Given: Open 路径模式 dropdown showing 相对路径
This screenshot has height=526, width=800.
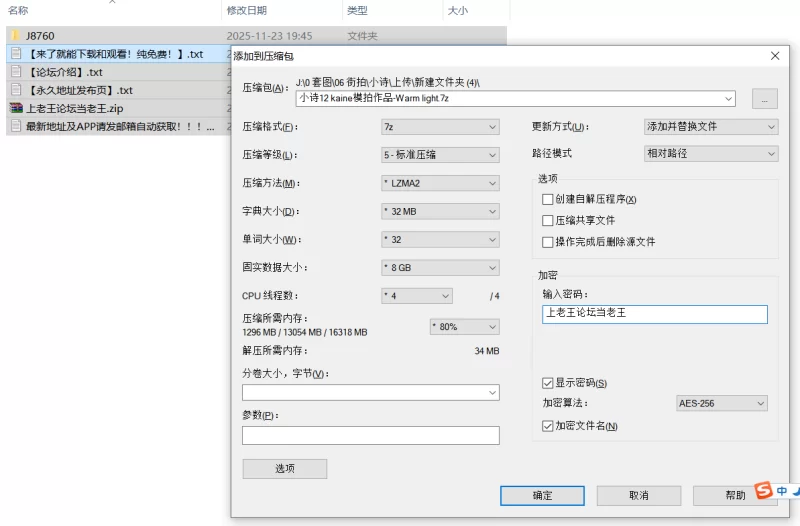Looking at the screenshot, I should pos(711,154).
